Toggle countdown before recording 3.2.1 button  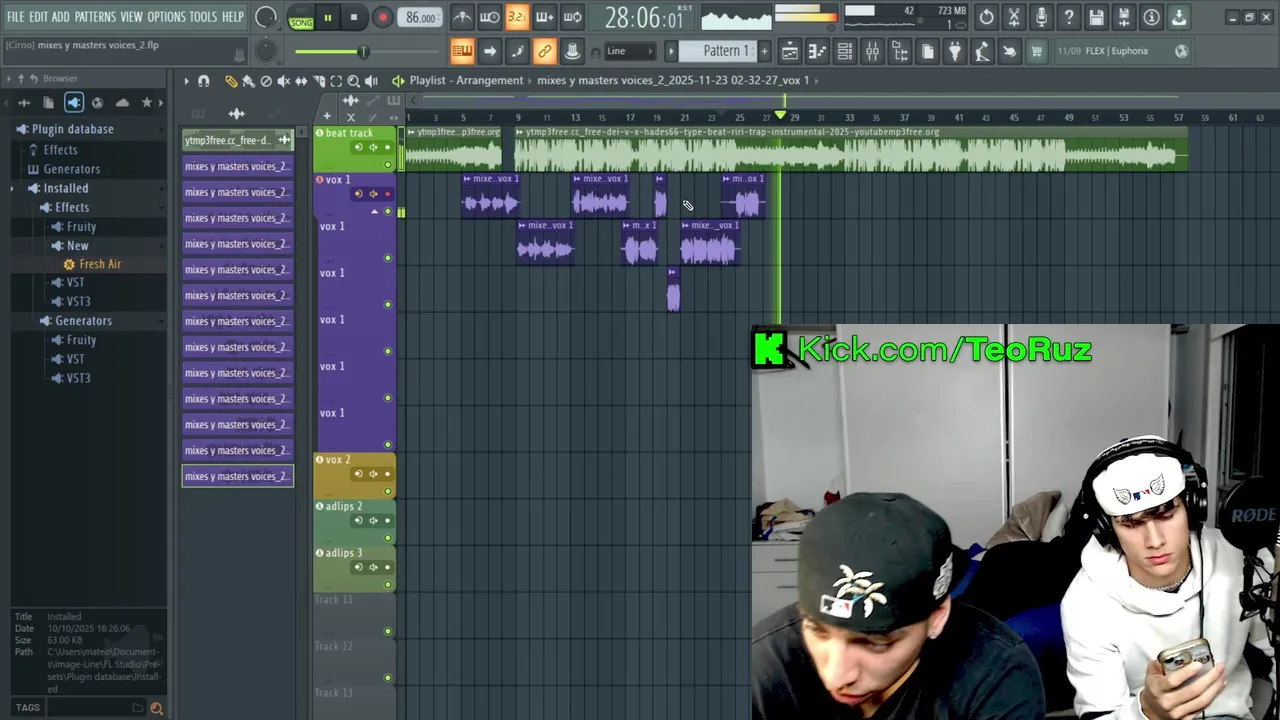click(x=517, y=17)
